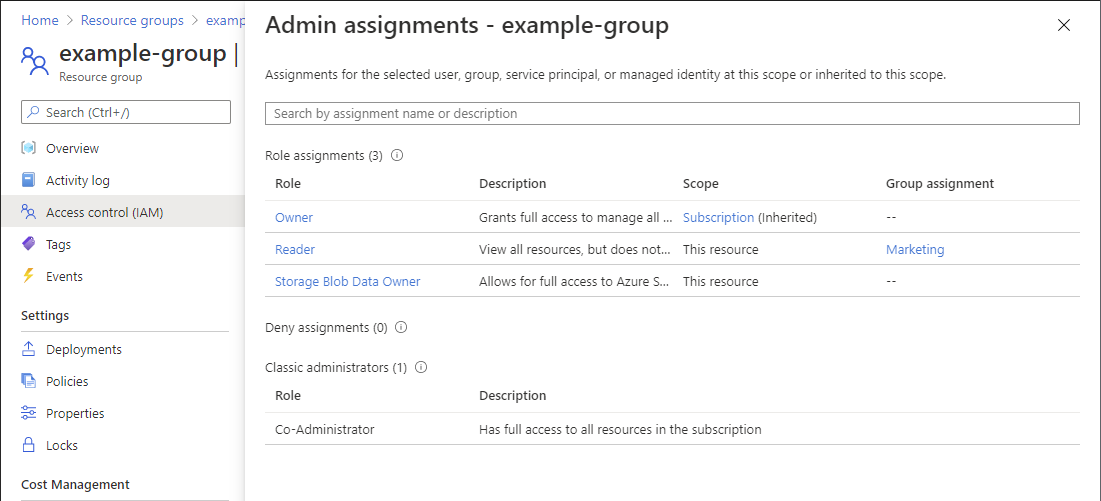Open Storage Blob Data Owner role
The height and width of the screenshot is (501, 1101).
pyautogui.click(x=347, y=281)
